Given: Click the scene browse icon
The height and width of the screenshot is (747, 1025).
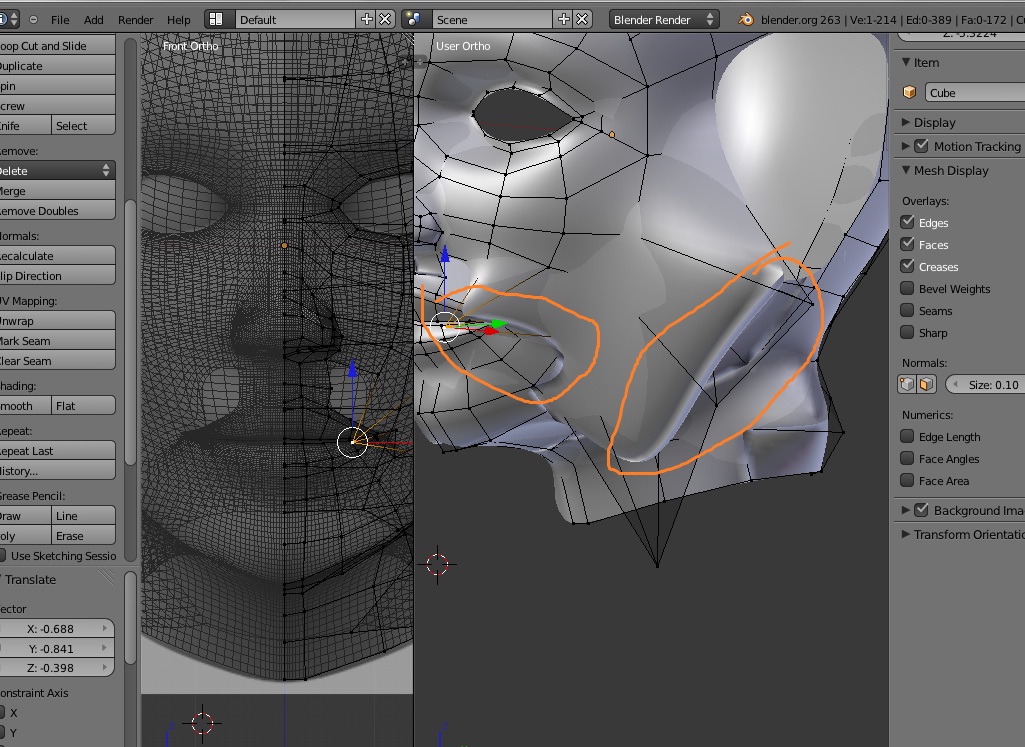Looking at the screenshot, I should pyautogui.click(x=415, y=19).
